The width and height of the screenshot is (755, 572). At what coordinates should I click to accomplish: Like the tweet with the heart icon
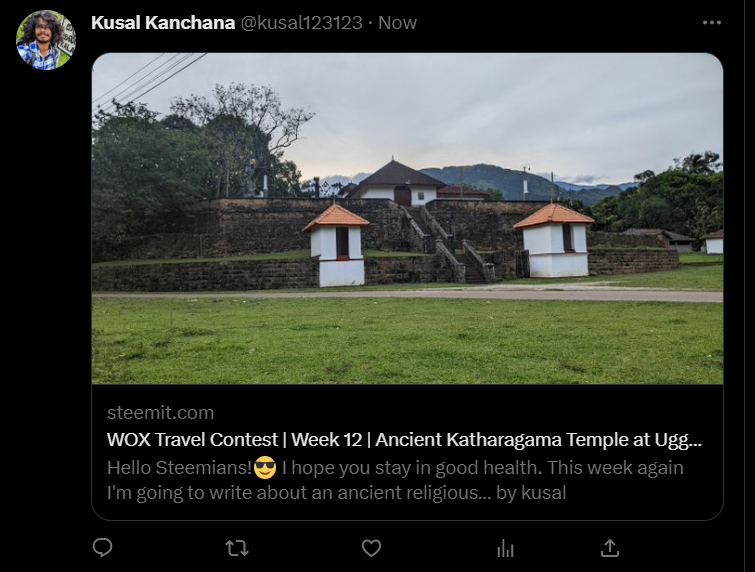(371, 548)
